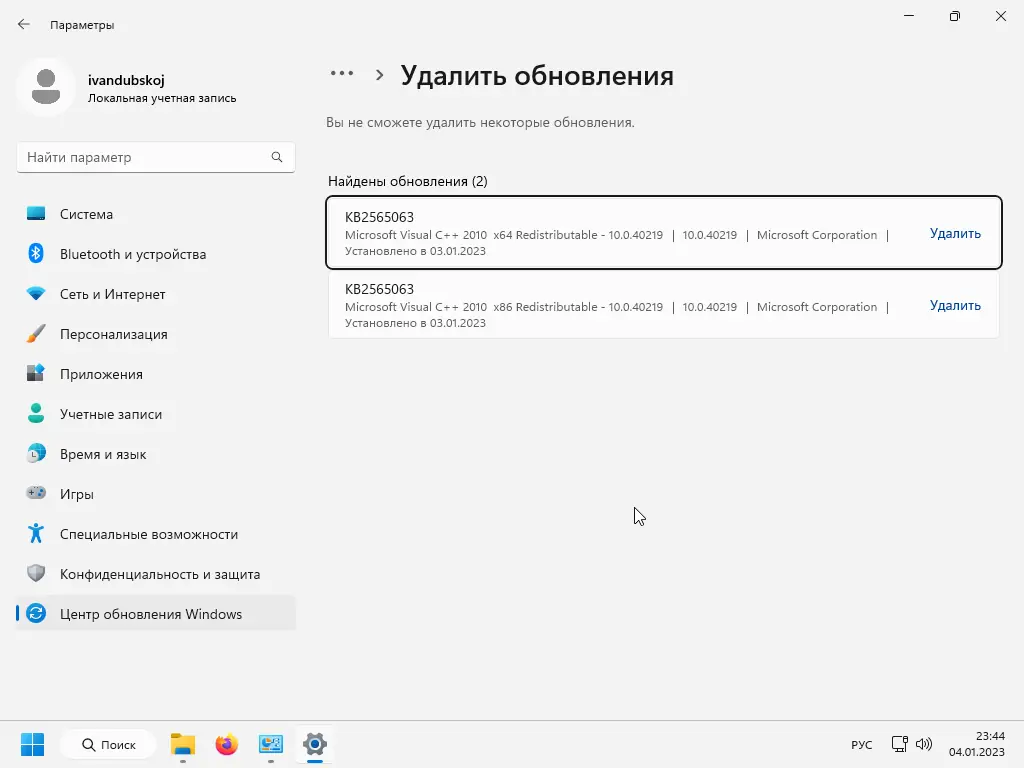This screenshot has width=1024, height=768.
Task: Open Специальные возможности settings
Action: 148,534
